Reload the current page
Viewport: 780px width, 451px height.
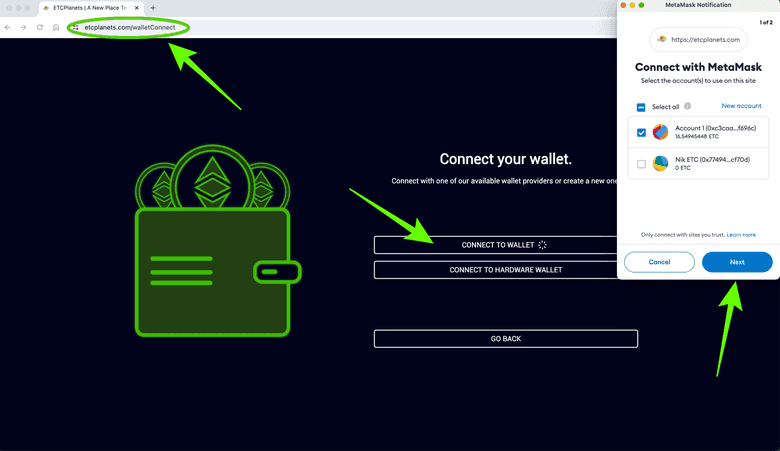(x=40, y=27)
